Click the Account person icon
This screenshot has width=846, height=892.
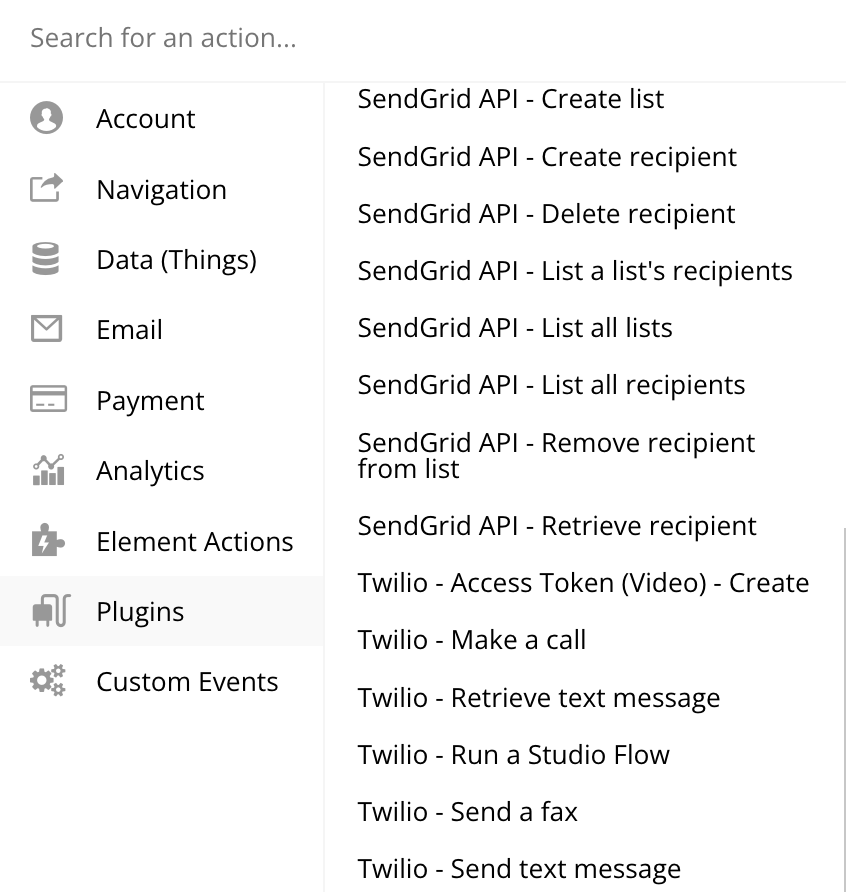tap(47, 118)
